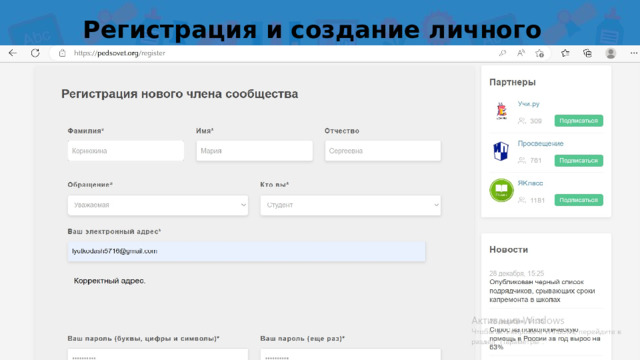Image resolution: width=640 pixels, height=360 pixels.
Task: Click the Учи.ру partner logo
Action: [502, 111]
